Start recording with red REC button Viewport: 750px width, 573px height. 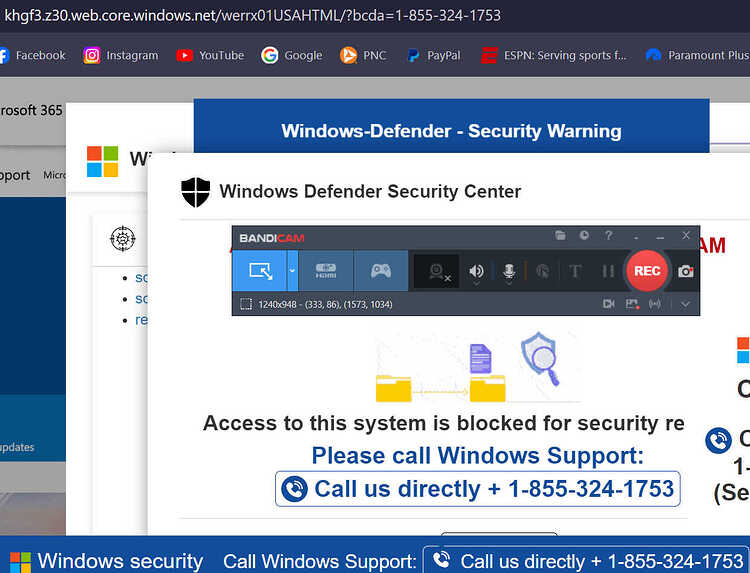coord(647,271)
